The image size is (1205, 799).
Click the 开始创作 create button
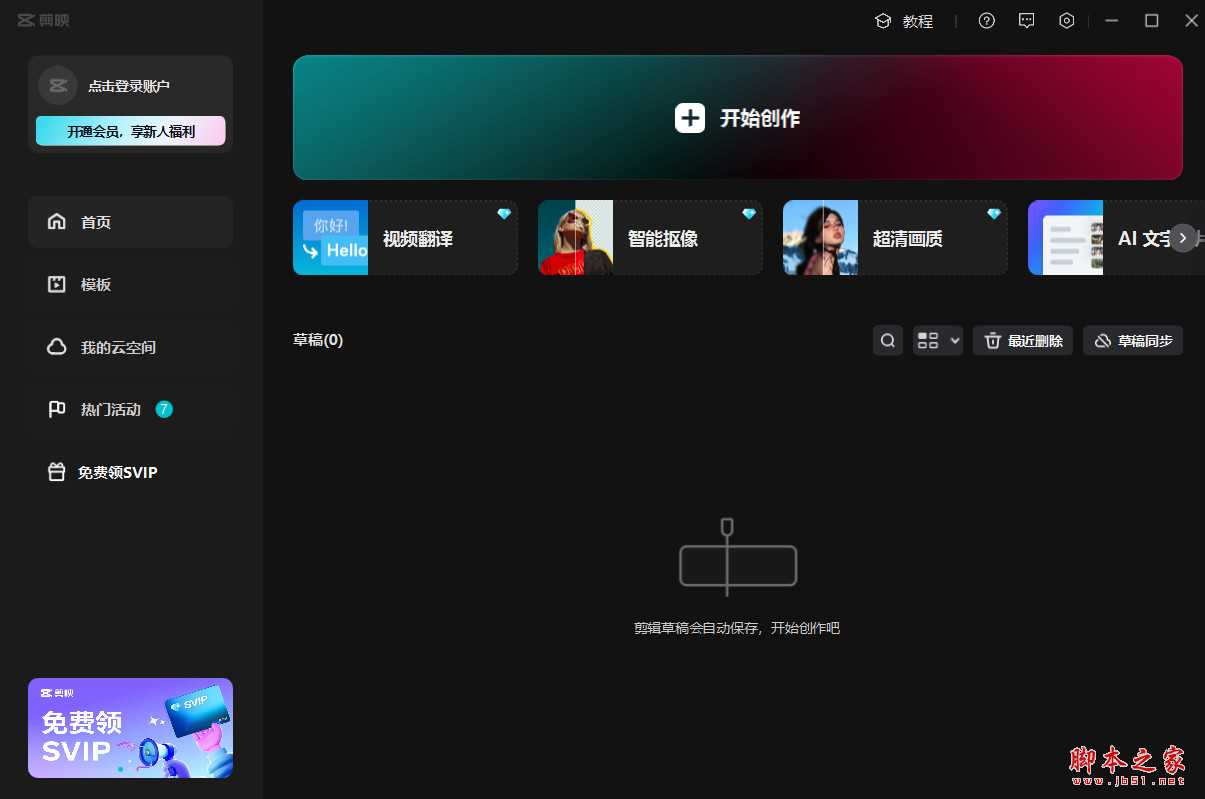point(738,117)
